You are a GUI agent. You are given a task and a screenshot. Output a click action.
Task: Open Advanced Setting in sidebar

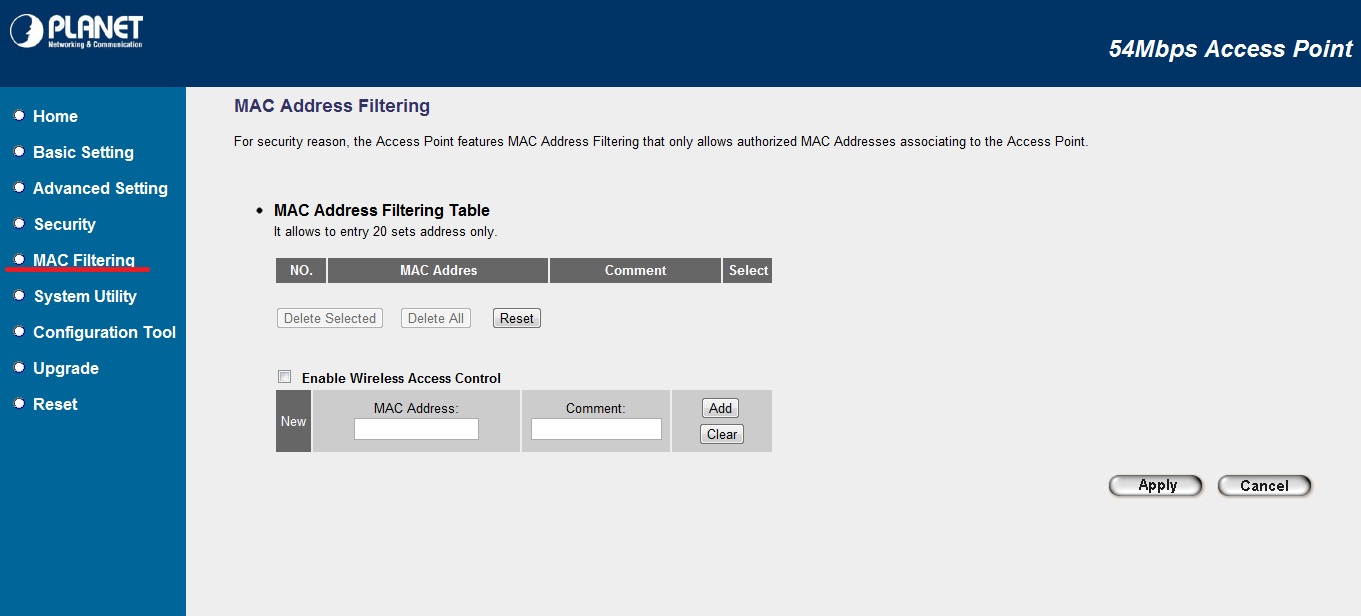tap(100, 188)
